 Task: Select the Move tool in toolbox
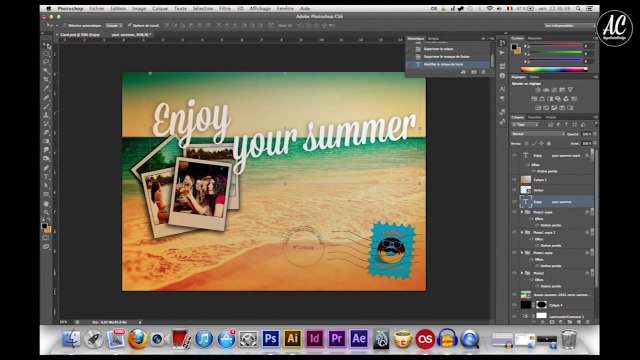47,46
